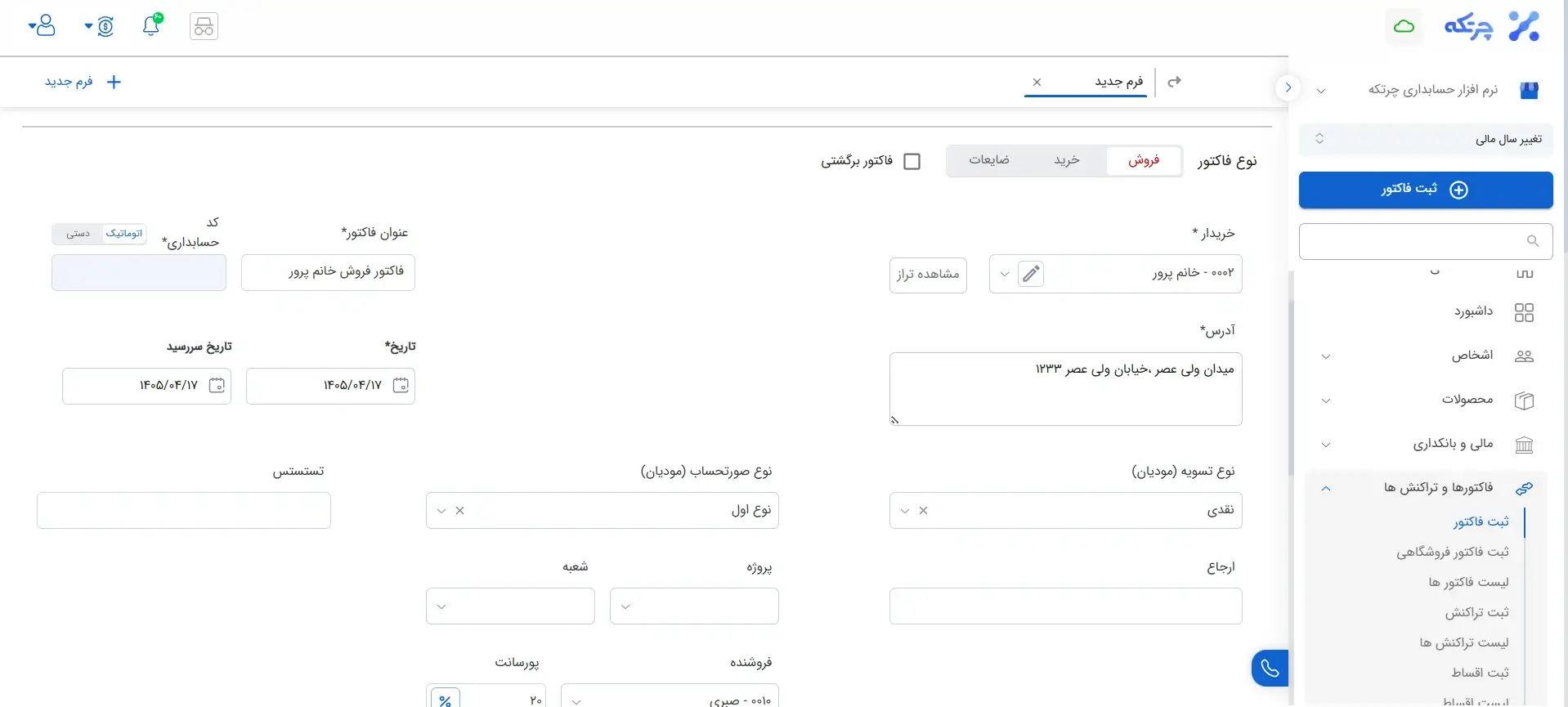Click the blue phone support button

[1270, 668]
